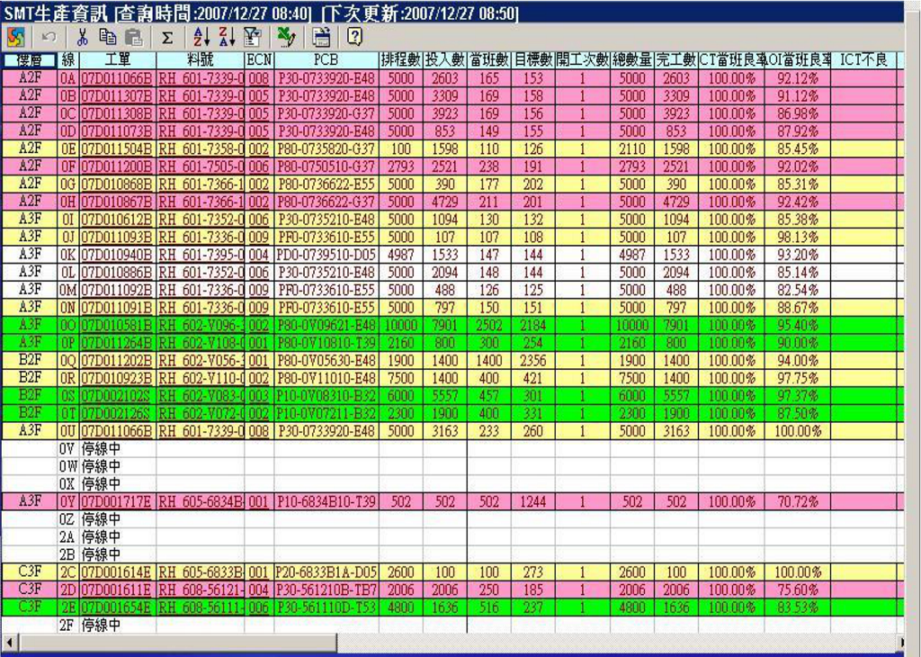Select the 工單 column header

point(117,60)
